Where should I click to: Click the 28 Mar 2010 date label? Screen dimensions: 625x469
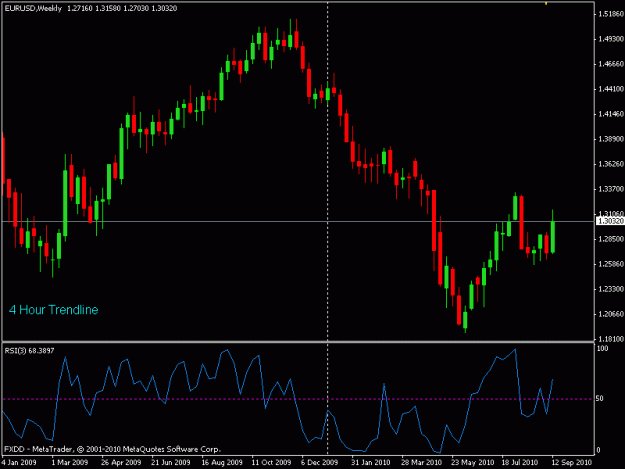click(421, 463)
